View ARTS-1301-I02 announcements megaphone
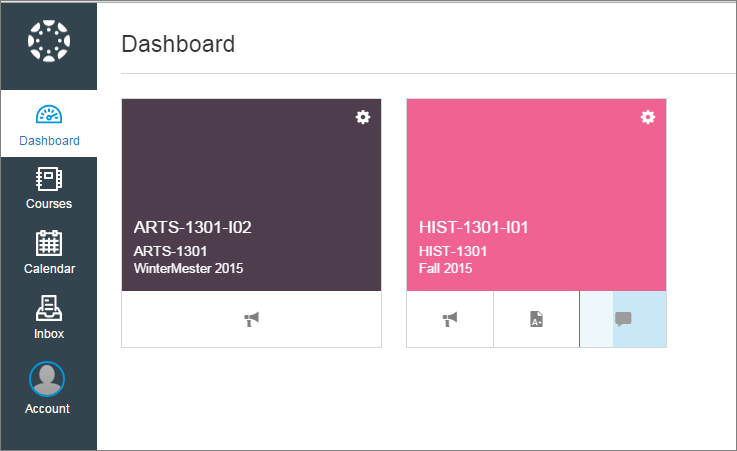Viewport: 737px width, 451px height. pos(251,319)
